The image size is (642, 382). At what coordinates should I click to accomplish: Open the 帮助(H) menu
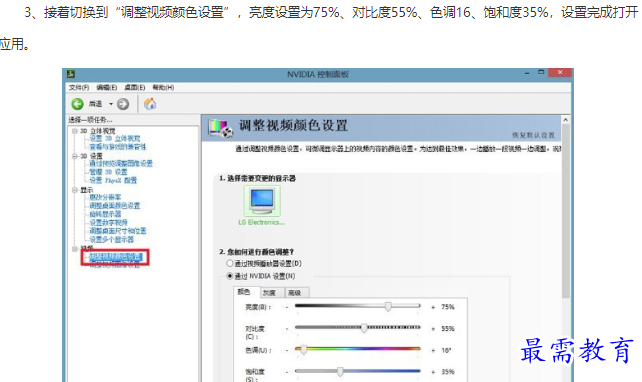(x=163, y=88)
